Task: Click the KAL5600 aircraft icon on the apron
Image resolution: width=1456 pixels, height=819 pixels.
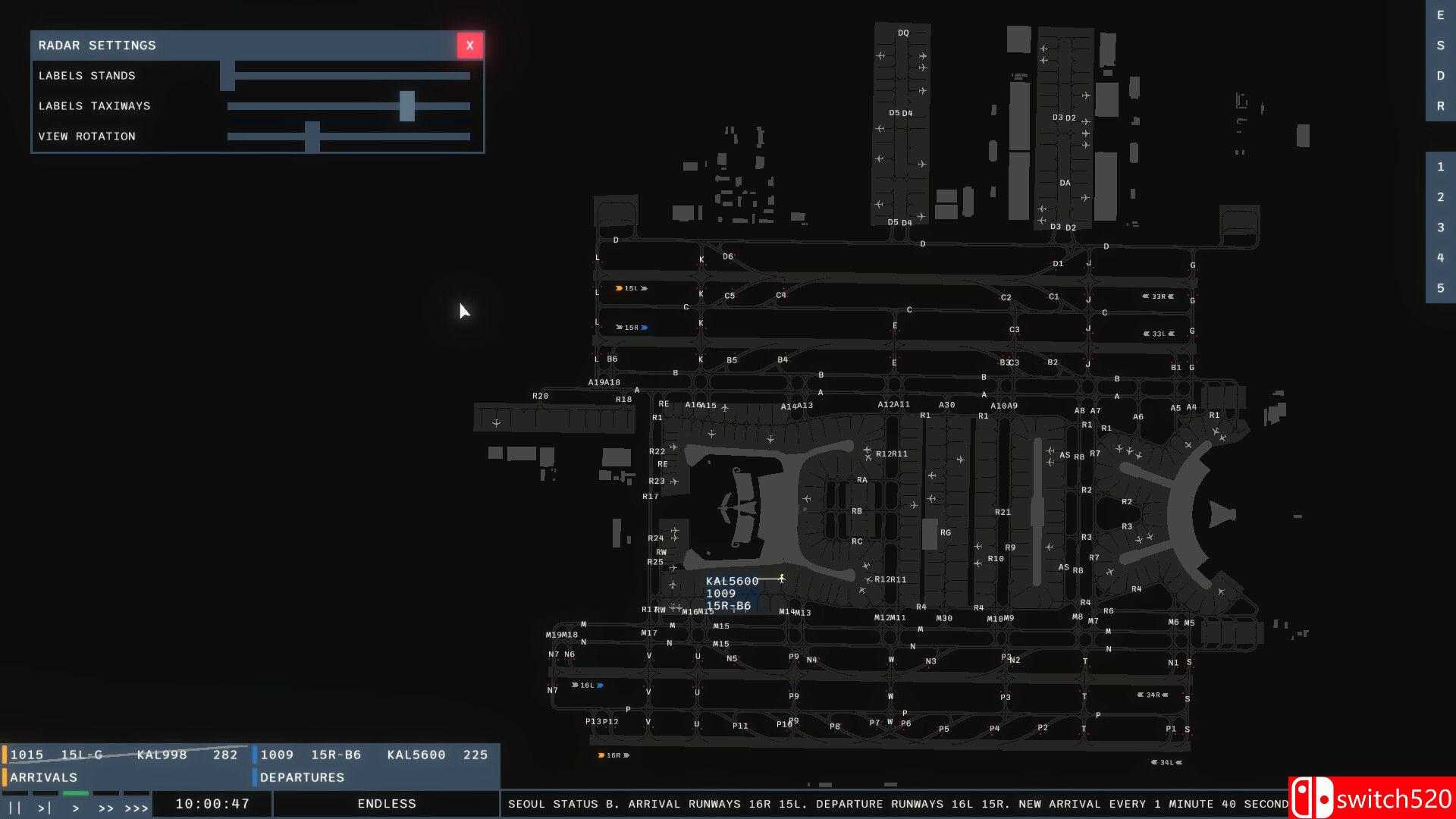Action: [781, 579]
